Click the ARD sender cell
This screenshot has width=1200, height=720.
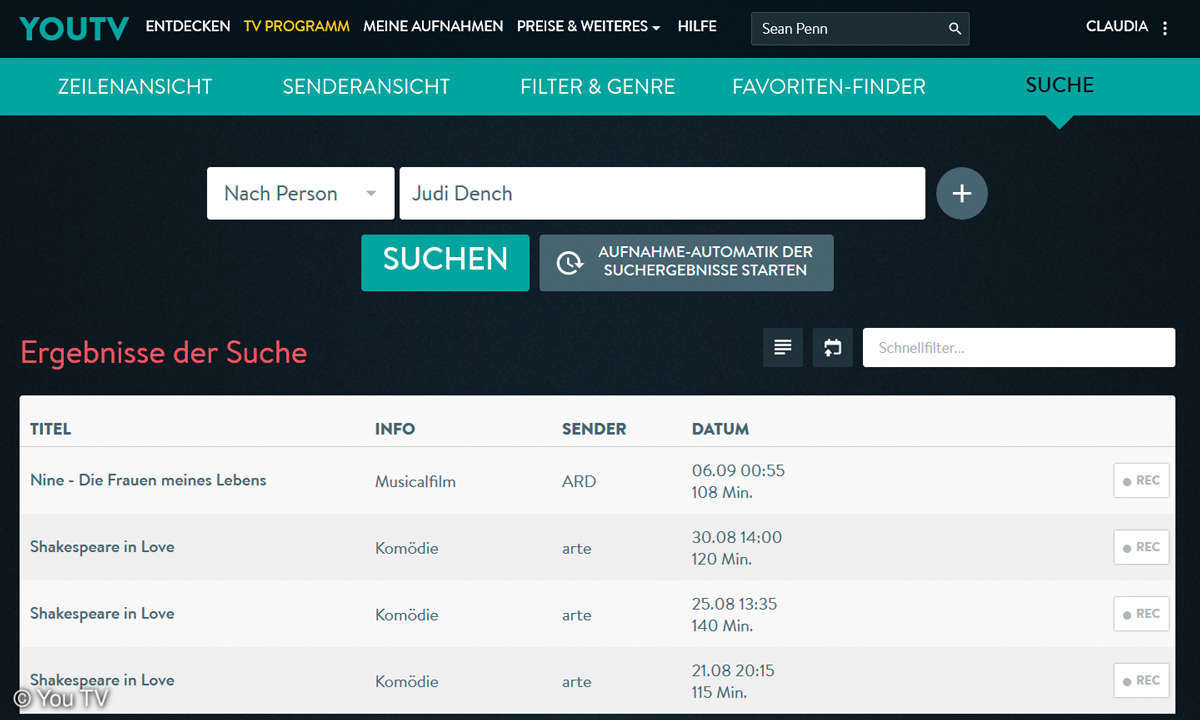pos(579,482)
